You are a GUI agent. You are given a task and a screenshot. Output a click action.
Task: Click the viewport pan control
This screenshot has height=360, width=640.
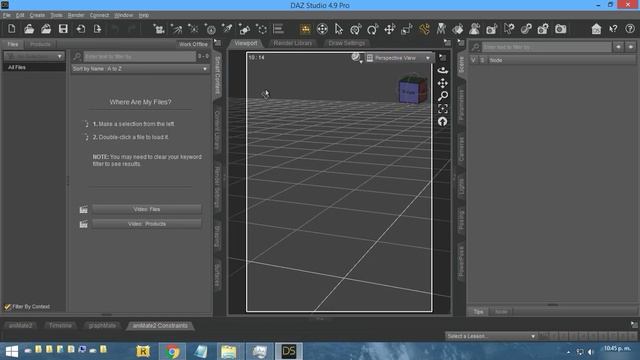tap(442, 83)
